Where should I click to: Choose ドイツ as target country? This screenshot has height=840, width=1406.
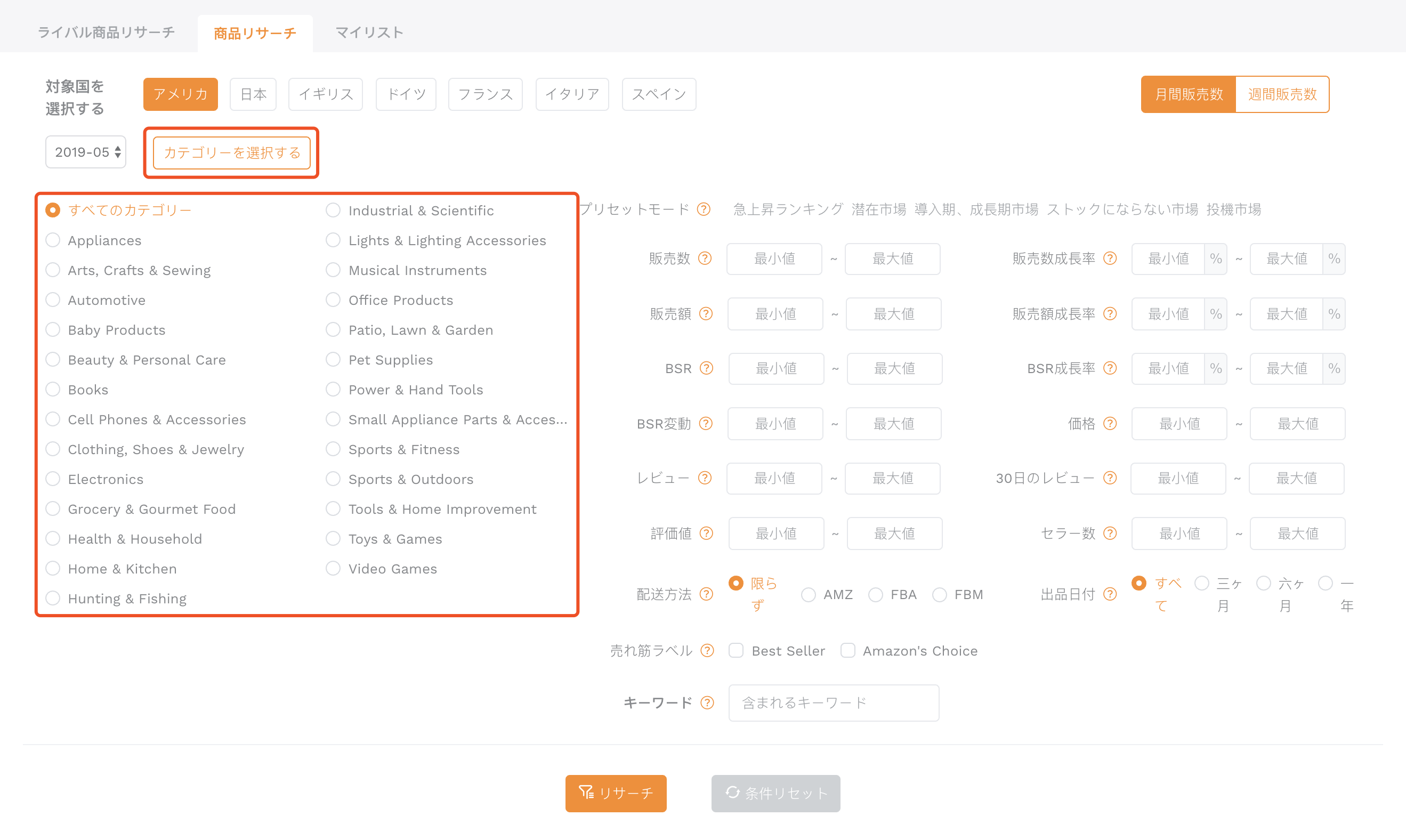(x=406, y=94)
